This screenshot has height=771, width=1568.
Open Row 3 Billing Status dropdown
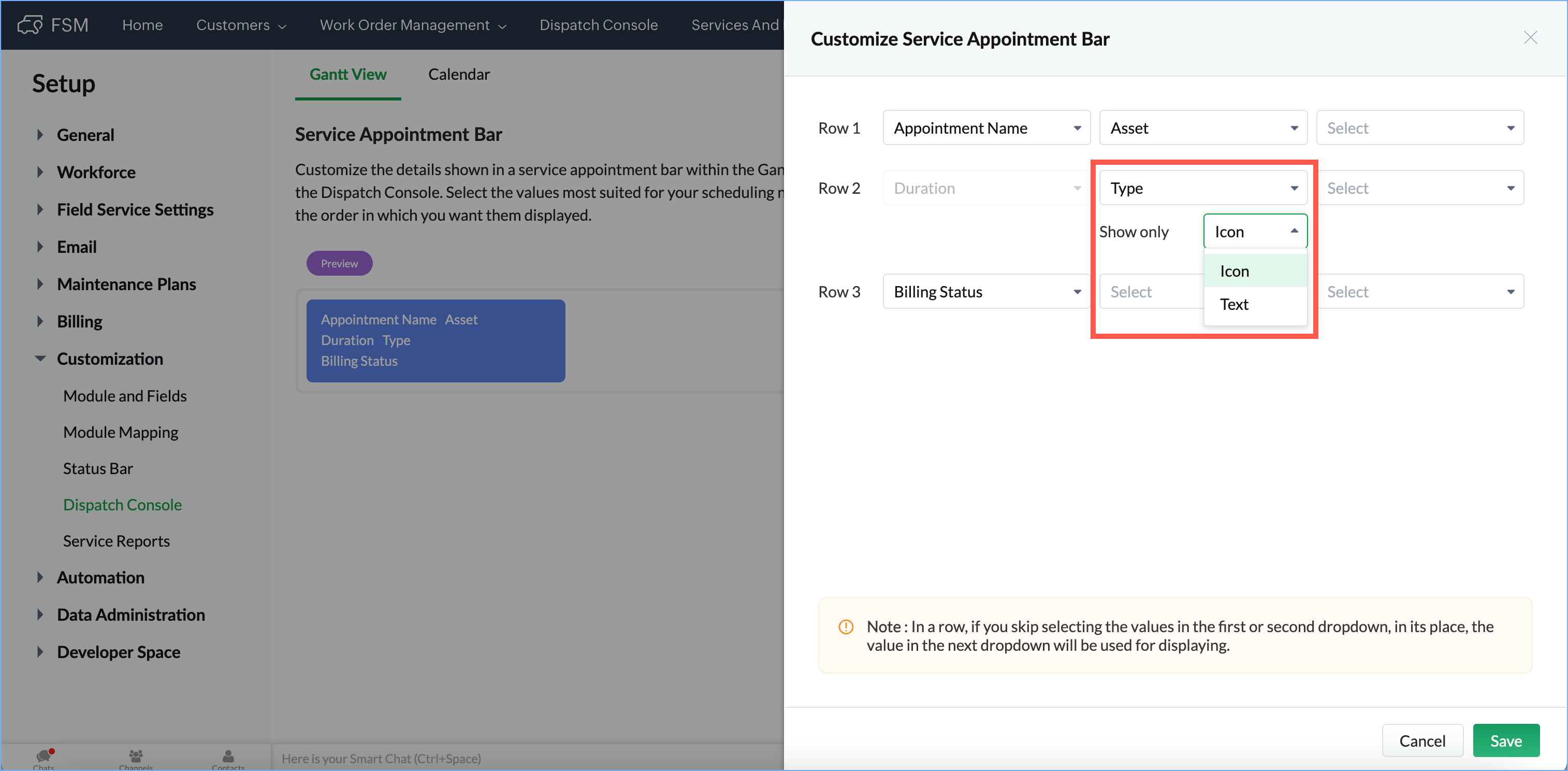coord(986,292)
